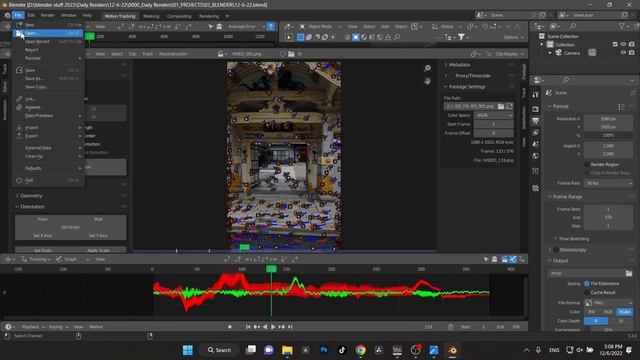Hide the Camera with eye icon
640x360 pixels.
coord(623,53)
